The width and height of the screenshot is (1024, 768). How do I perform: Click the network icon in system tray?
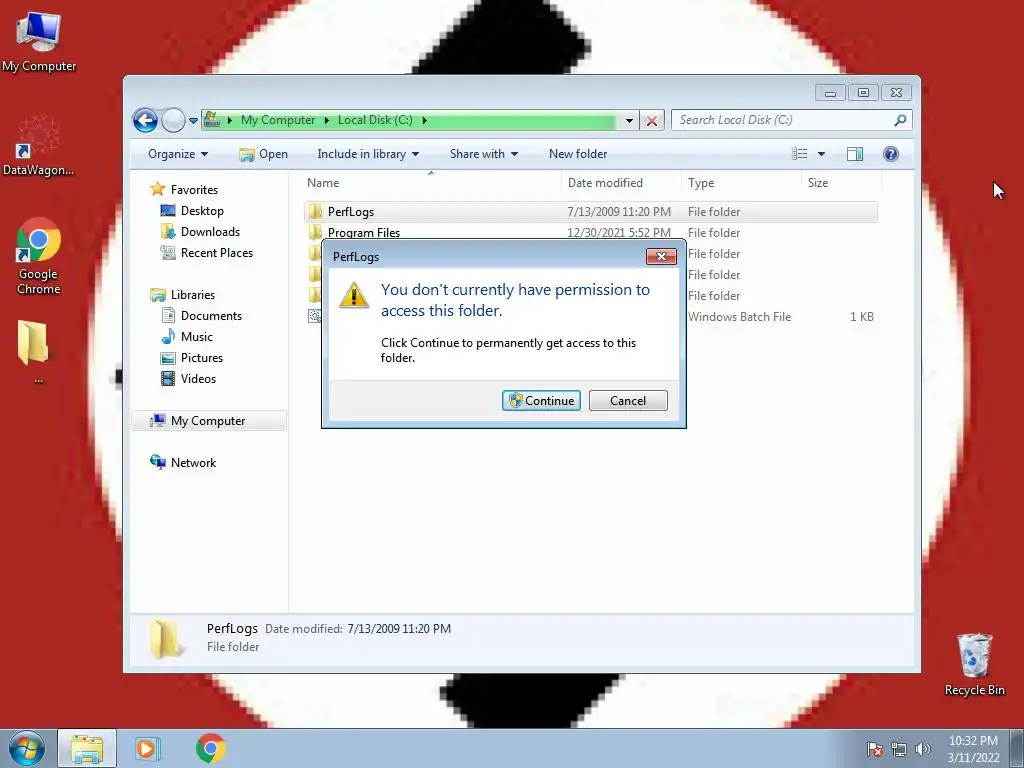pos(899,749)
